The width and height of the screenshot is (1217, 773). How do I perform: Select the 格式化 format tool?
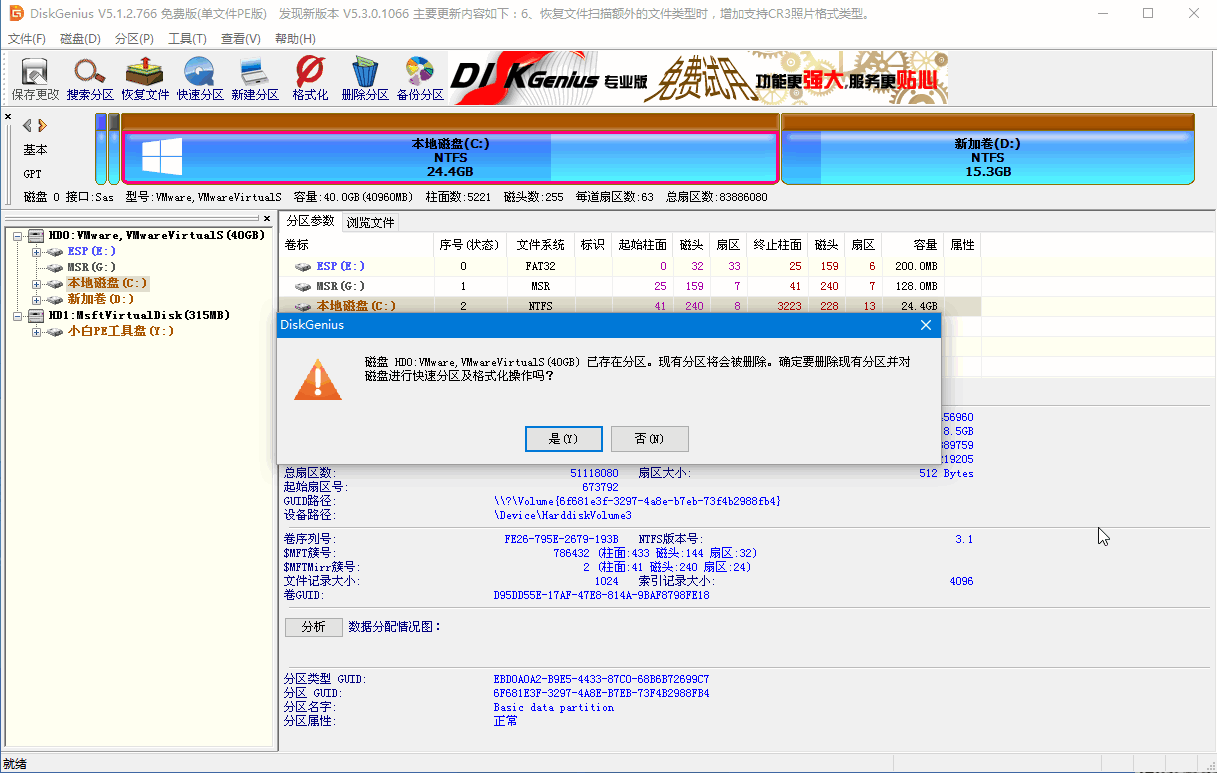[309, 78]
